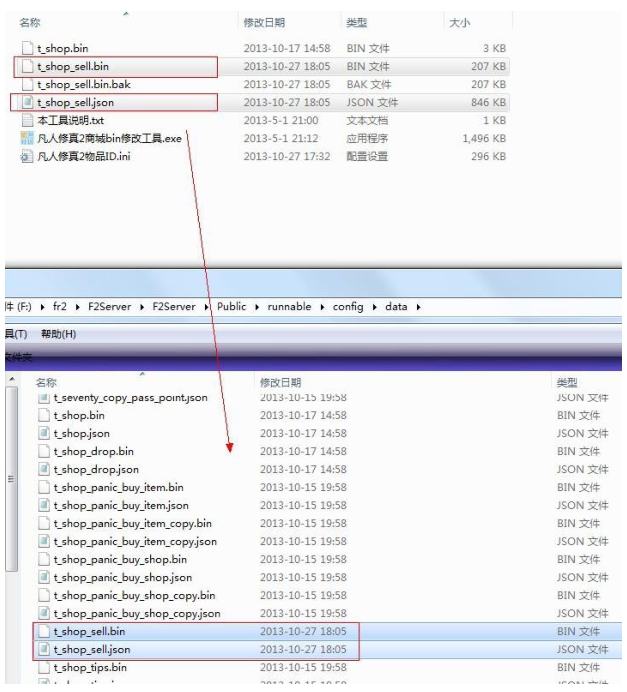Click the 凡人修真2物品ID.ini settings icon
This screenshot has width=627, height=692.
pyautogui.click(x=27, y=156)
